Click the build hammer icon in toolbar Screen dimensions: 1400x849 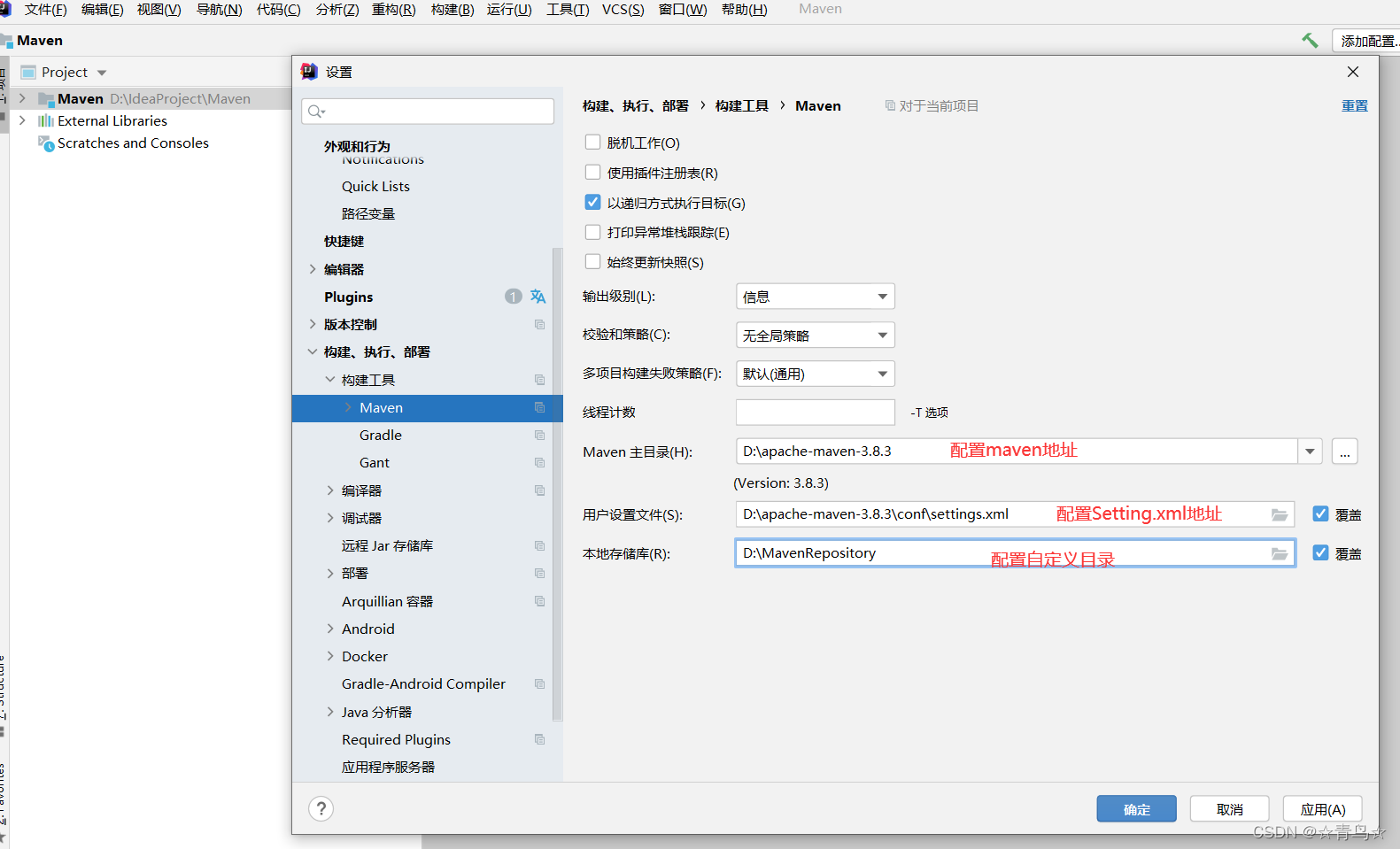[x=1310, y=40]
